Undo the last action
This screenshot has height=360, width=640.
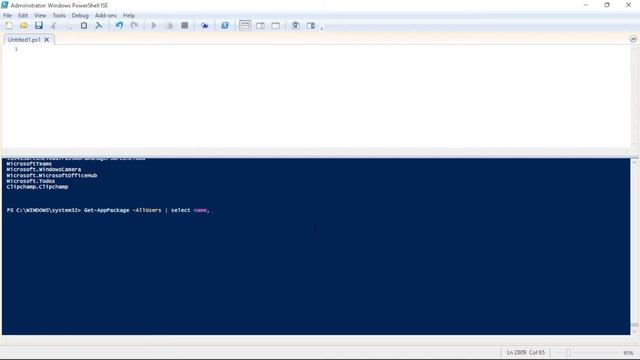119,25
